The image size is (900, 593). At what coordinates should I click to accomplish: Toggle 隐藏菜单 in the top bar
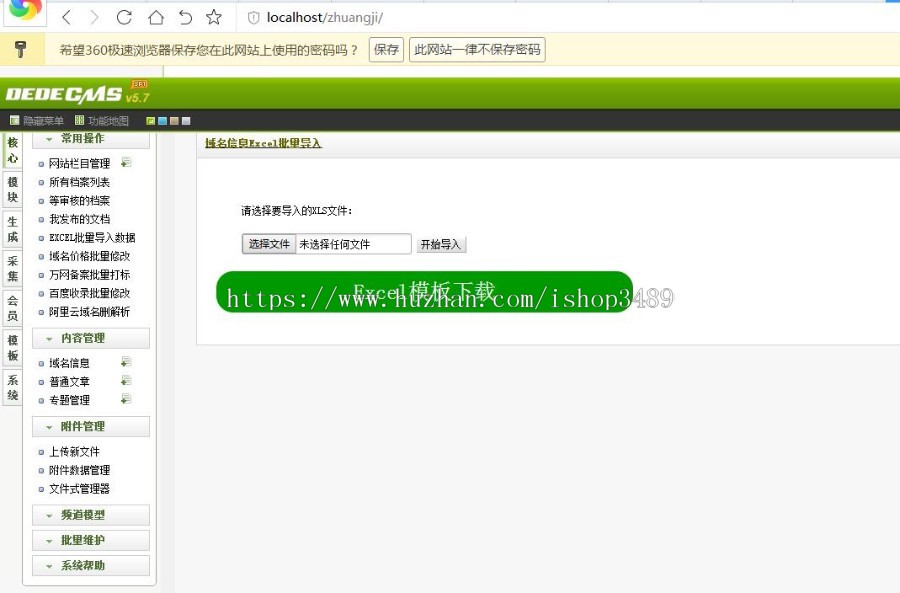click(37, 121)
